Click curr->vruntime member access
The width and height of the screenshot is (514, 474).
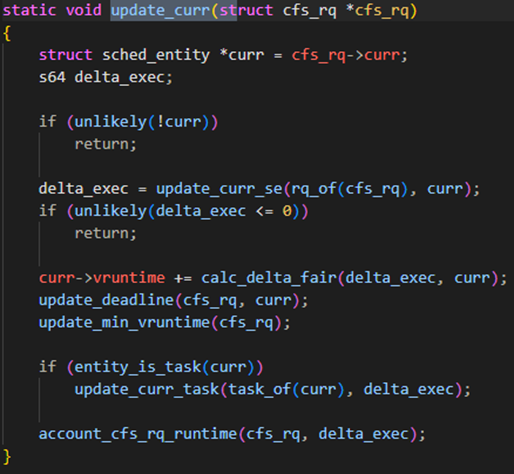click(102, 278)
